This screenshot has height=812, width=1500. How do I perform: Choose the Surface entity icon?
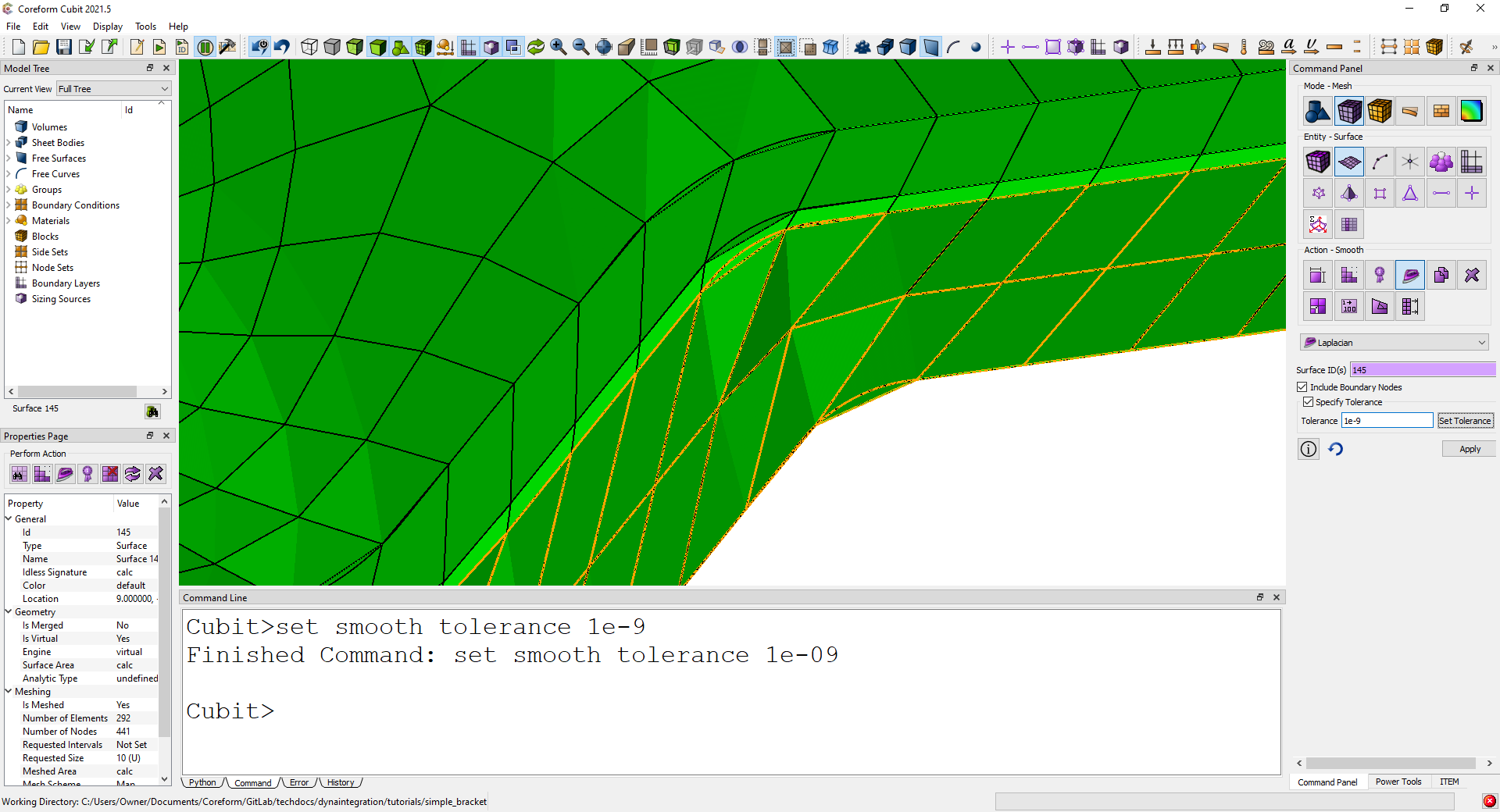(x=1349, y=162)
